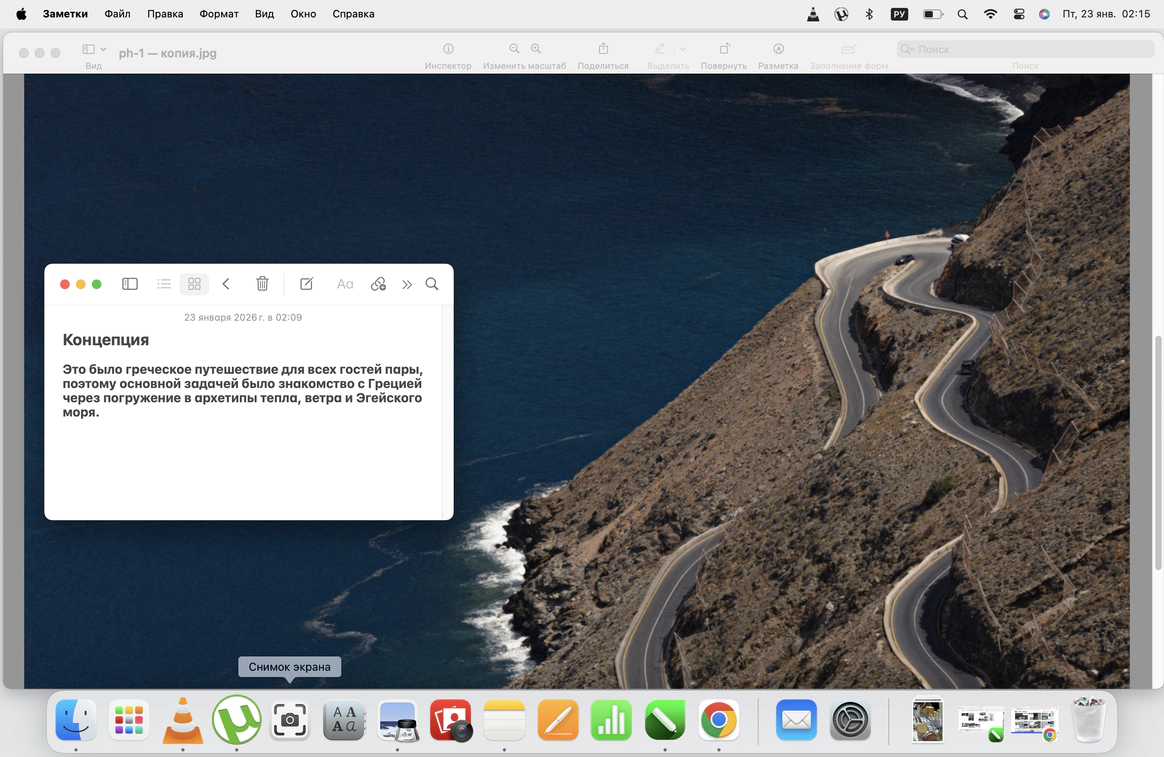Screen dimensions: 1164x757
Task: Switch Notes to gallery view
Action: coord(194,284)
